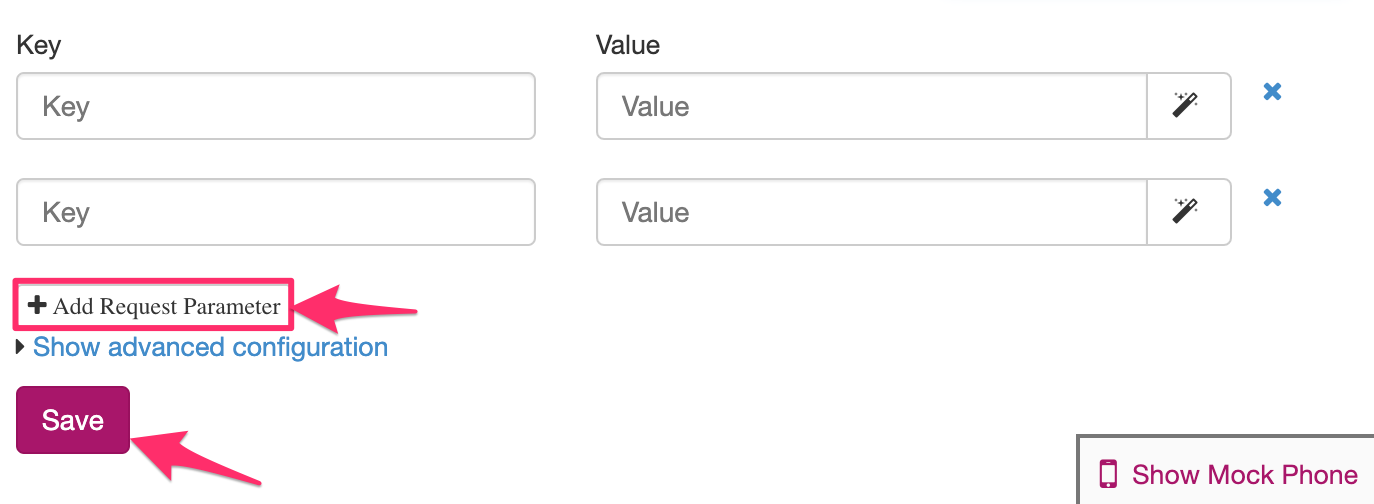Click the white 'Save' text on magenta button
This screenshot has width=1374, height=504.
[x=73, y=421]
